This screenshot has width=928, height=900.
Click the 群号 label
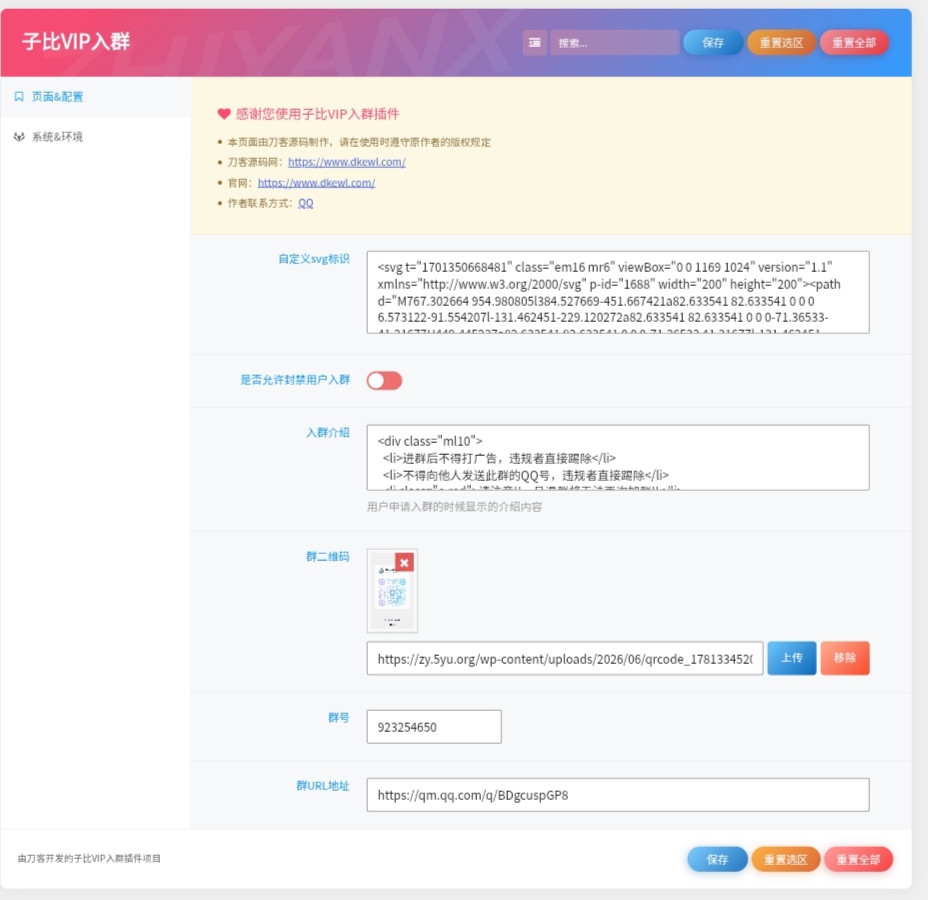(339, 717)
